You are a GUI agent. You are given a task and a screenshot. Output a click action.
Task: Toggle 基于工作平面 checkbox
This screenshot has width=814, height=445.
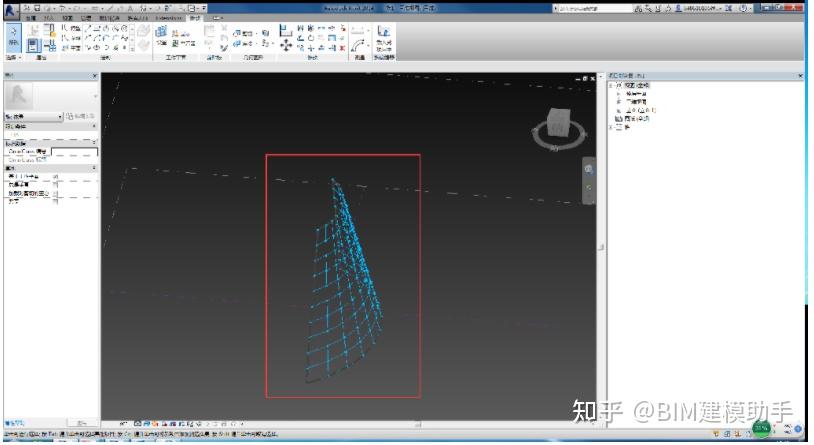56,177
